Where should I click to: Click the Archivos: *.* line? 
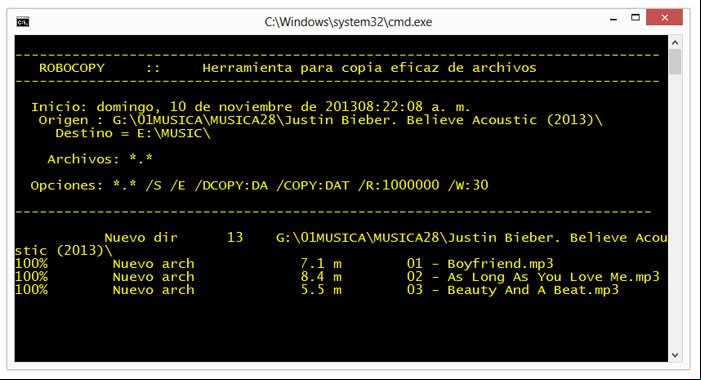100,159
